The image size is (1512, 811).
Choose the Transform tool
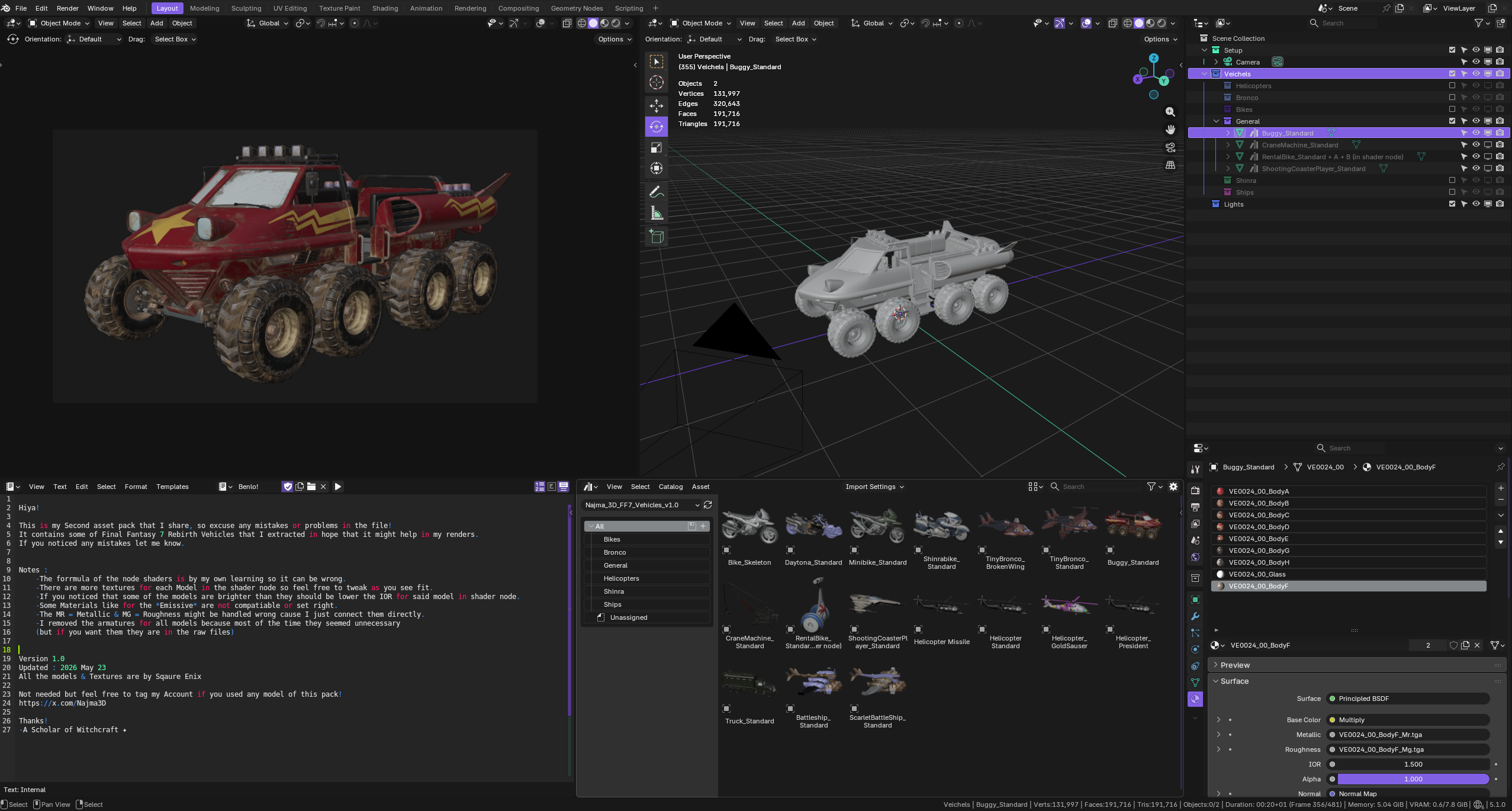[x=656, y=168]
